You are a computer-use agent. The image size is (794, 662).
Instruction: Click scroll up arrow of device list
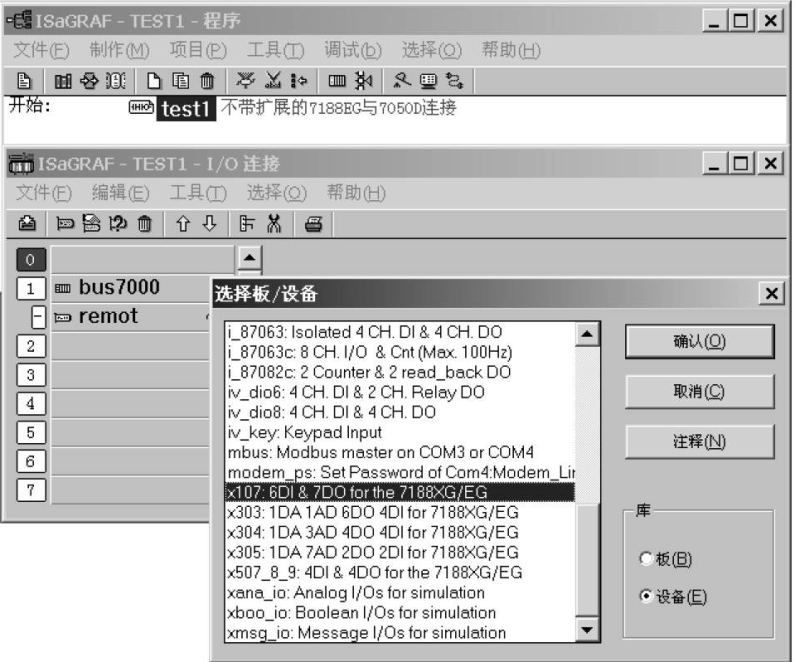(x=587, y=334)
